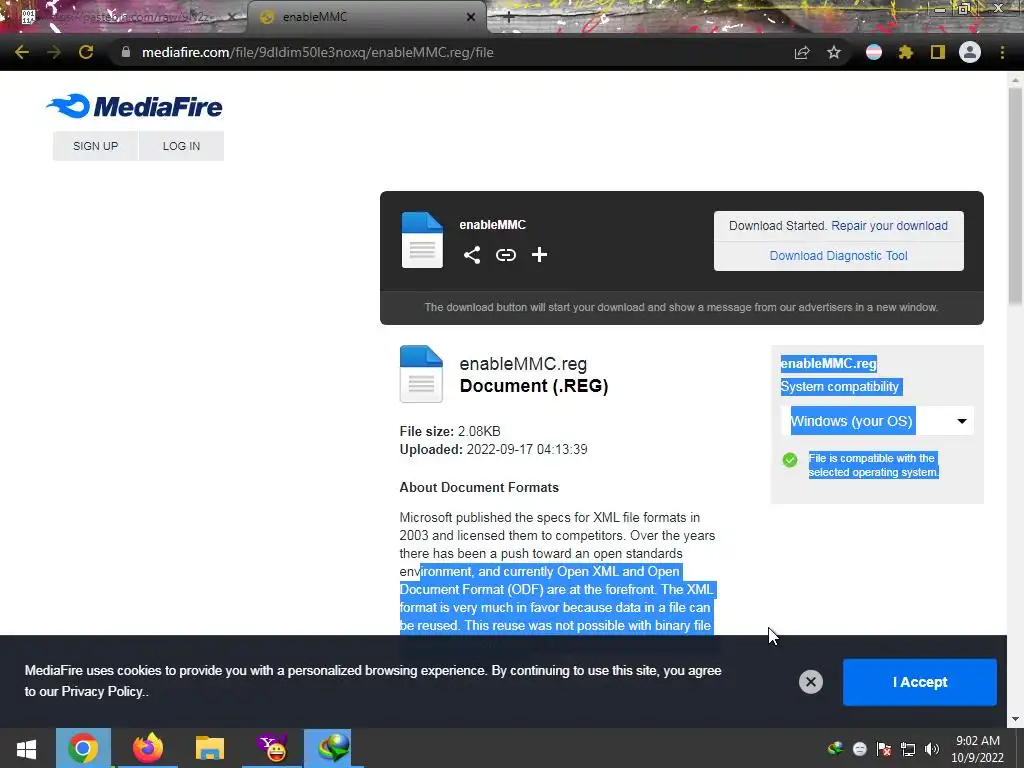The height and width of the screenshot is (768, 1024).
Task: Click the 'About Document Formats' heading
Action: tap(479, 488)
